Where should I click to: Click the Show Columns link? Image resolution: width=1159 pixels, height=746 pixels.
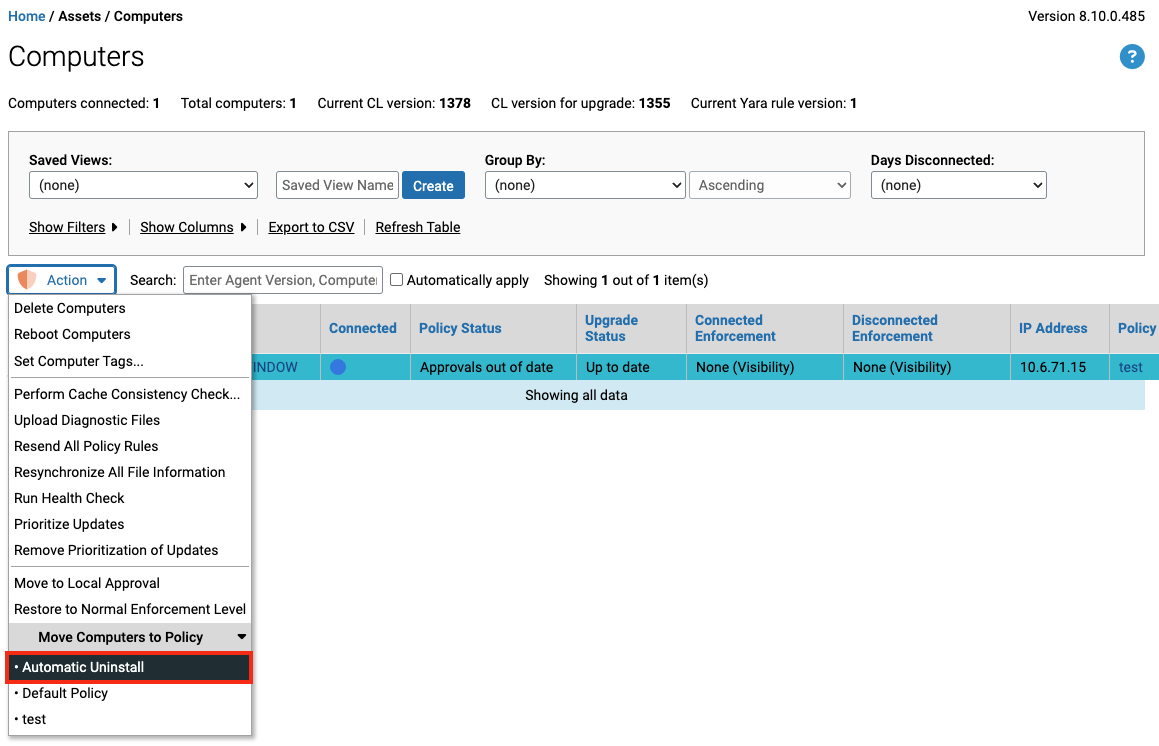pos(186,227)
